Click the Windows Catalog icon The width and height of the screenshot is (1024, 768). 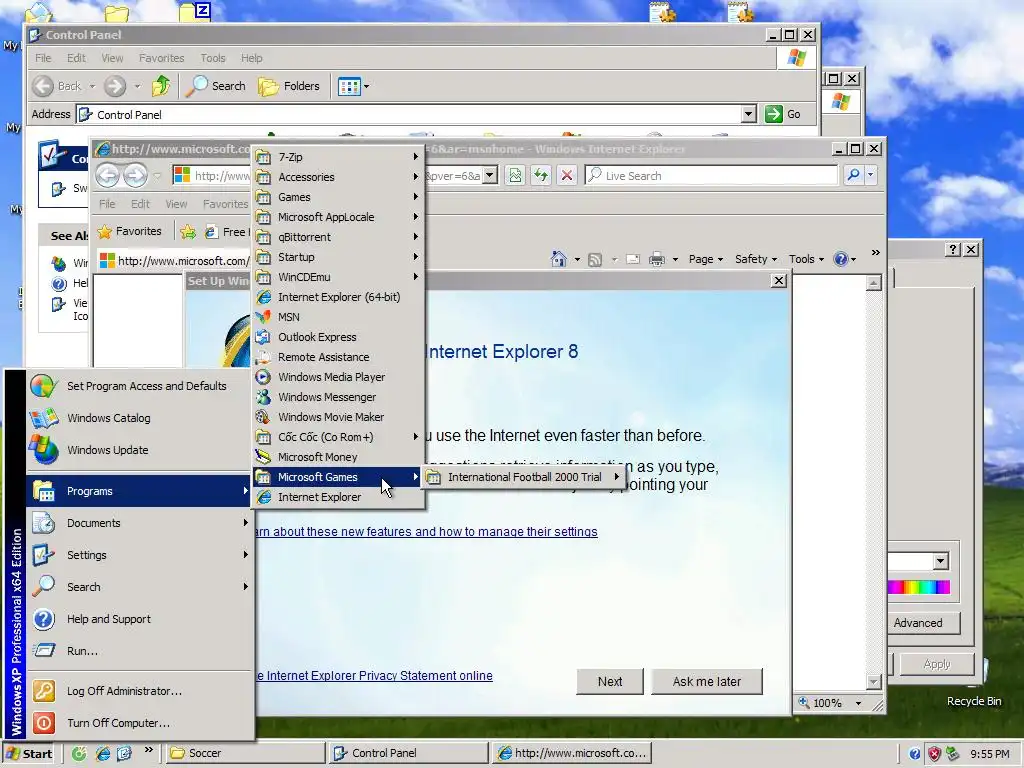tap(44, 418)
